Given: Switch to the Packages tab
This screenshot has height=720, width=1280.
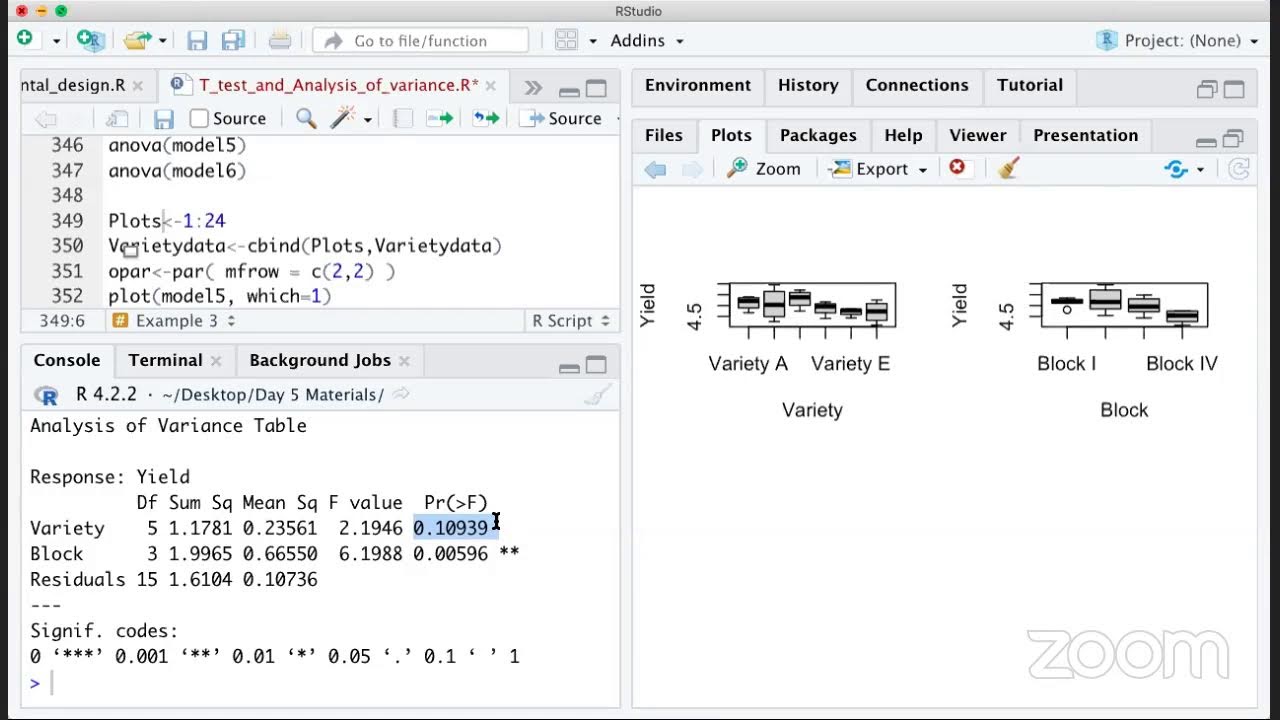Looking at the screenshot, I should [818, 135].
